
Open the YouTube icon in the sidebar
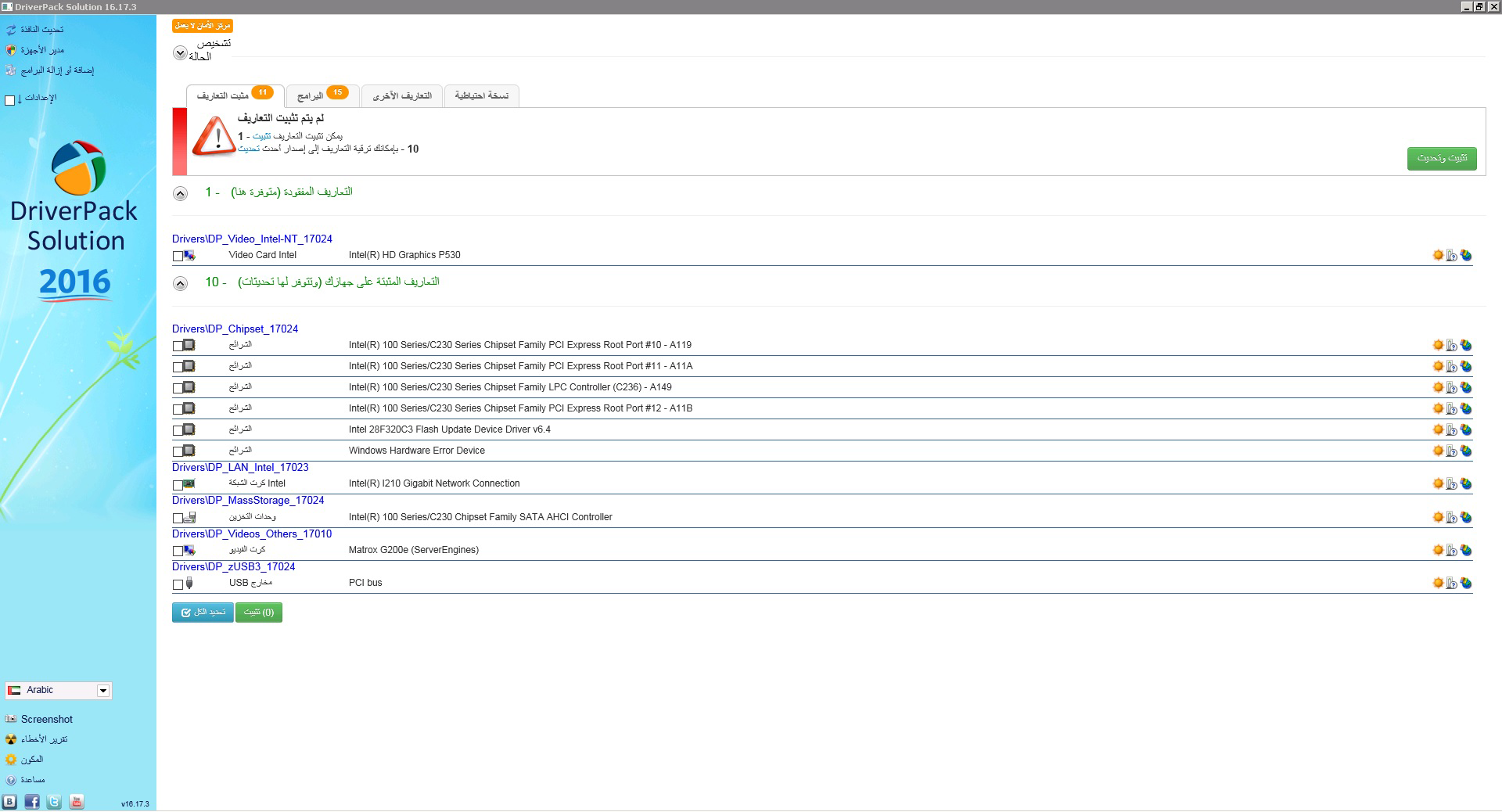(x=77, y=802)
